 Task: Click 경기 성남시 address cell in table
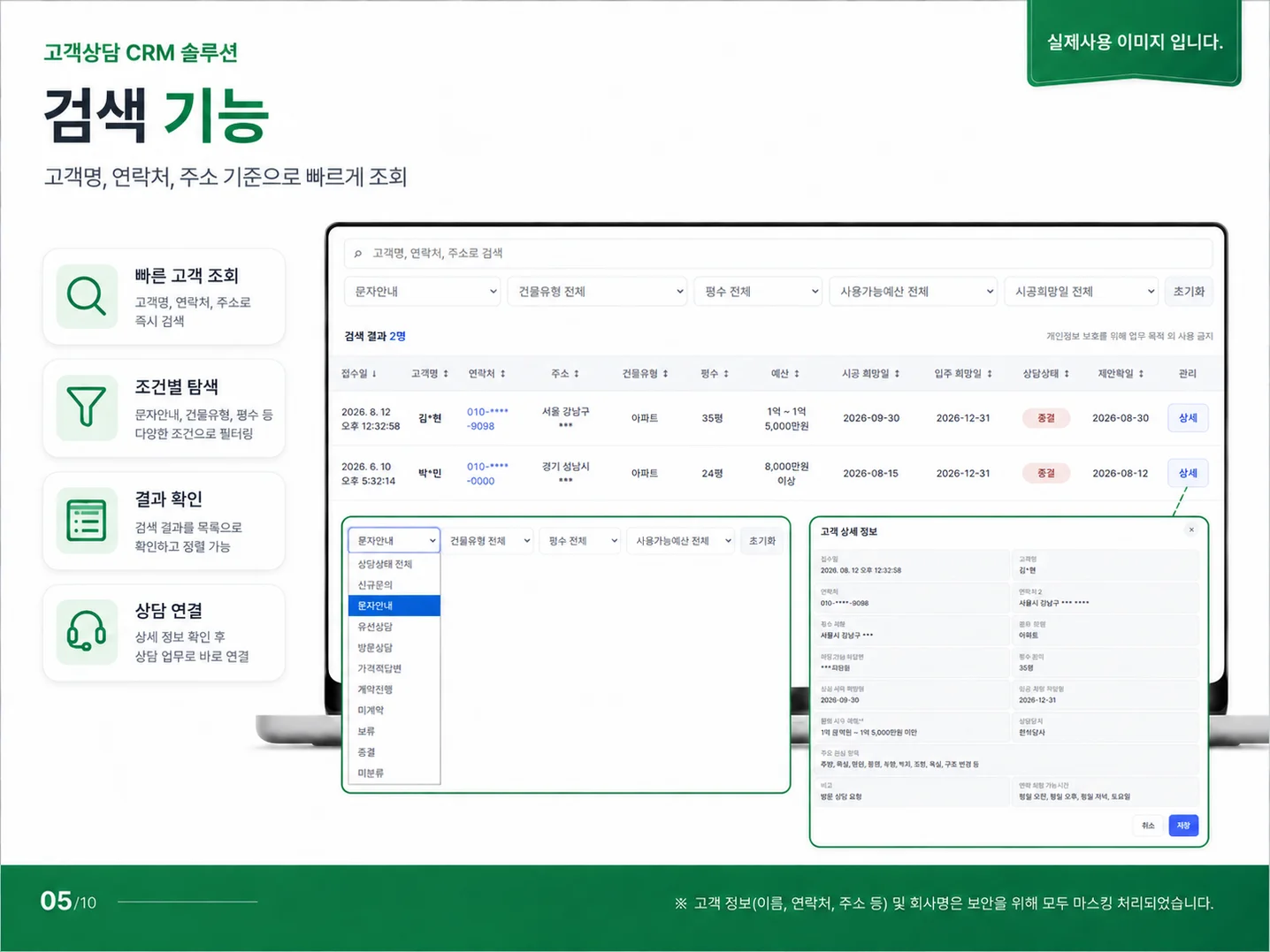[x=565, y=473]
